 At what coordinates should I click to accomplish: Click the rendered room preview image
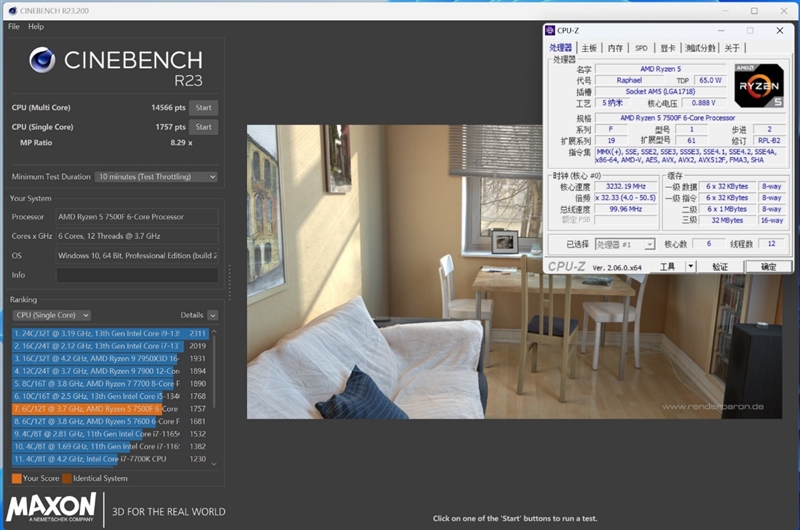pyautogui.click(x=514, y=272)
